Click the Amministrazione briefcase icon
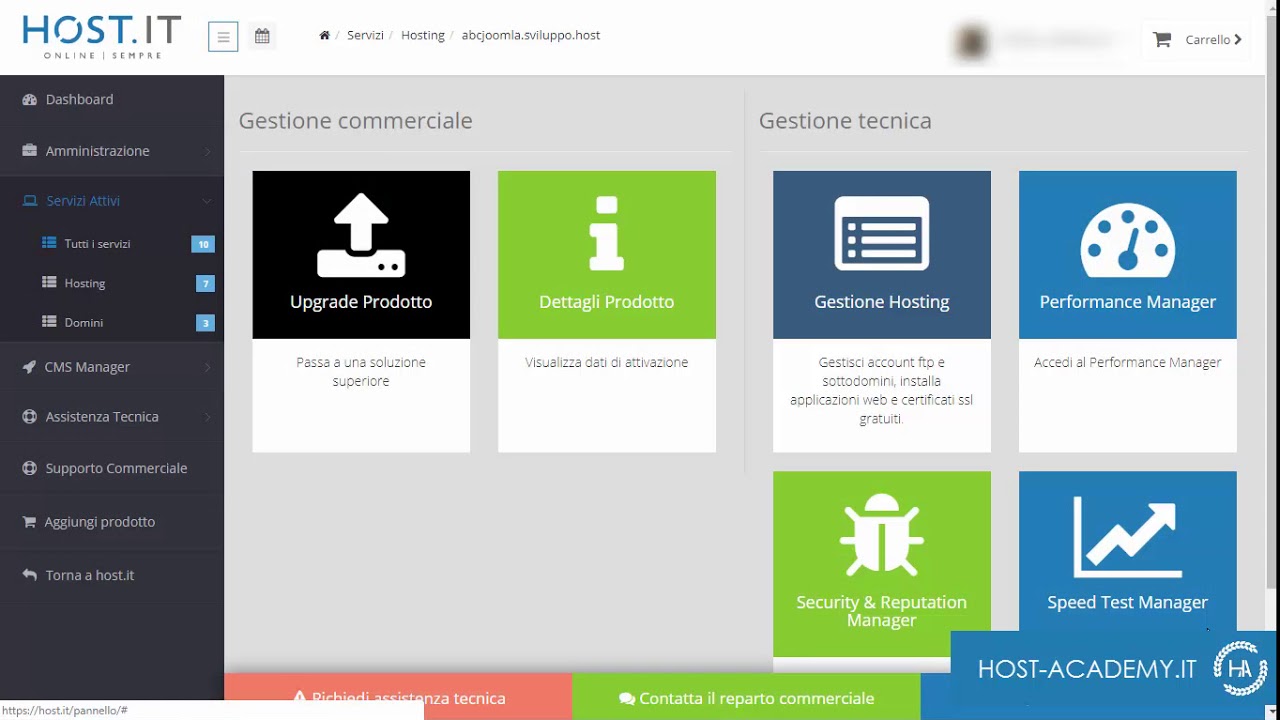 tap(29, 150)
